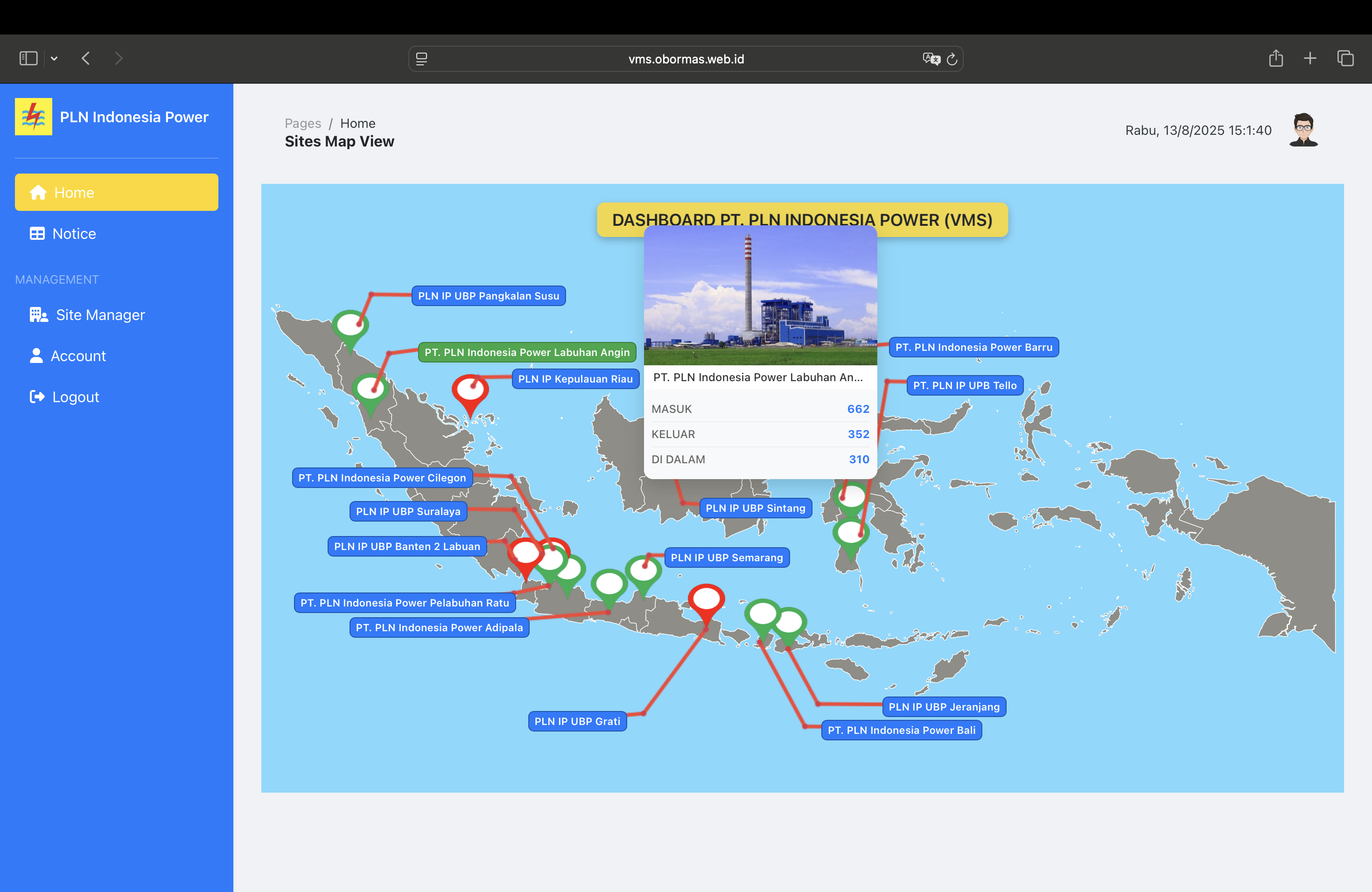The image size is (1372, 892).
Task: Click the Home breadcrumb text
Action: coord(357,123)
